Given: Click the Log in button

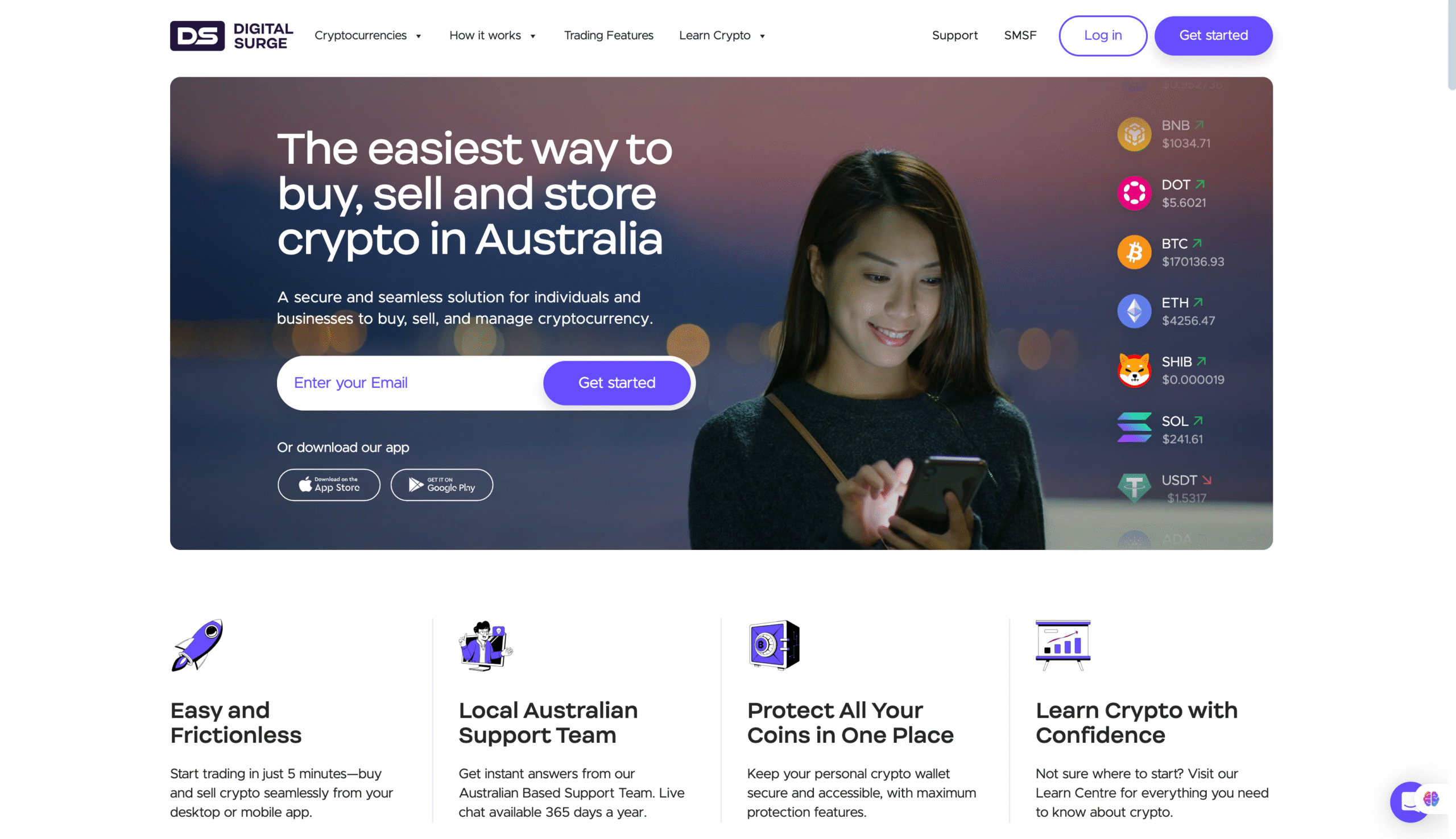Looking at the screenshot, I should [1102, 36].
